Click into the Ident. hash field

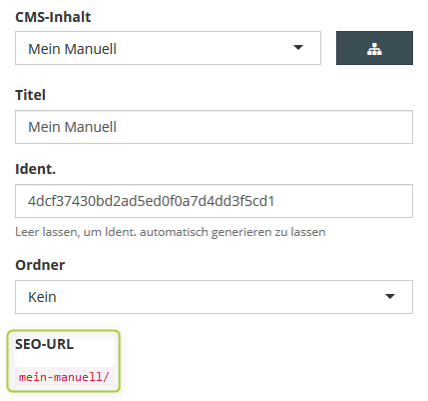point(214,201)
